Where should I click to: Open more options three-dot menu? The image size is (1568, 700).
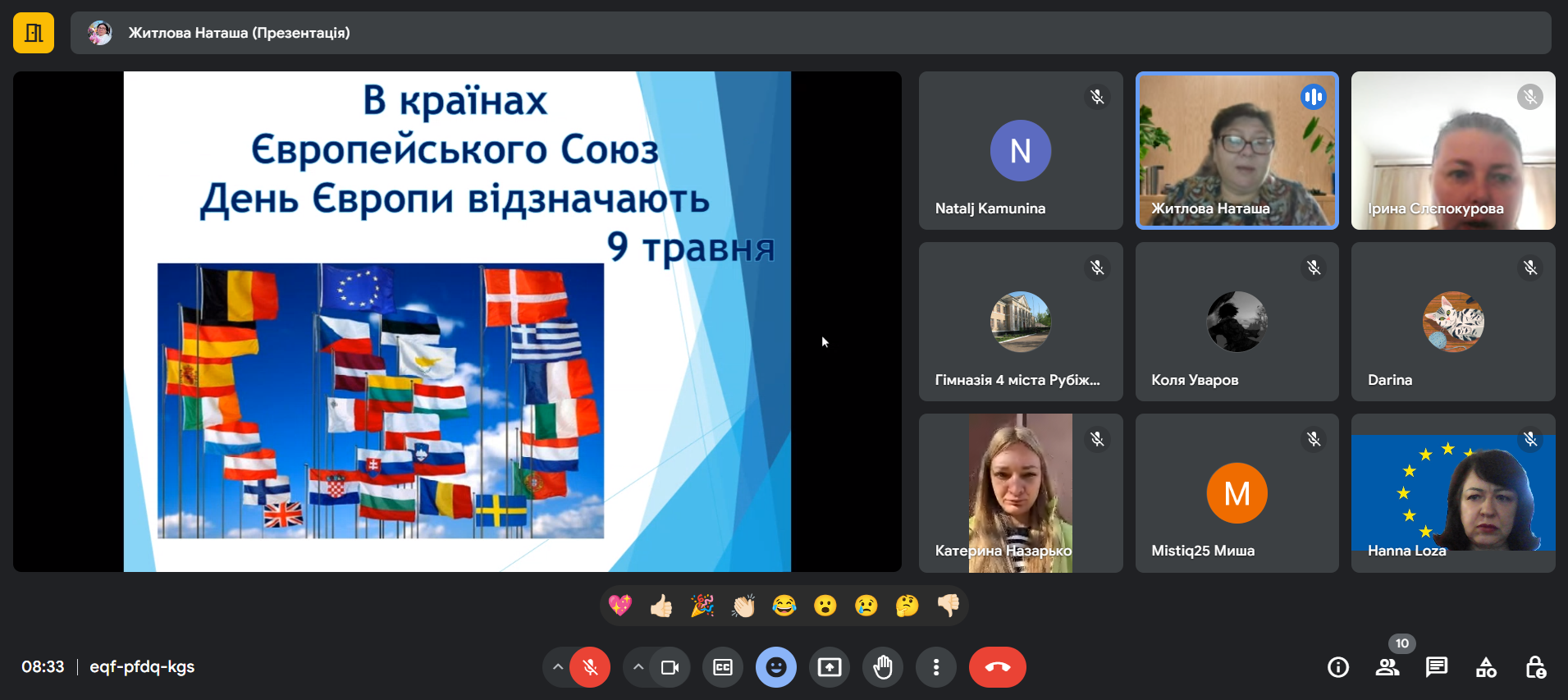click(935, 667)
